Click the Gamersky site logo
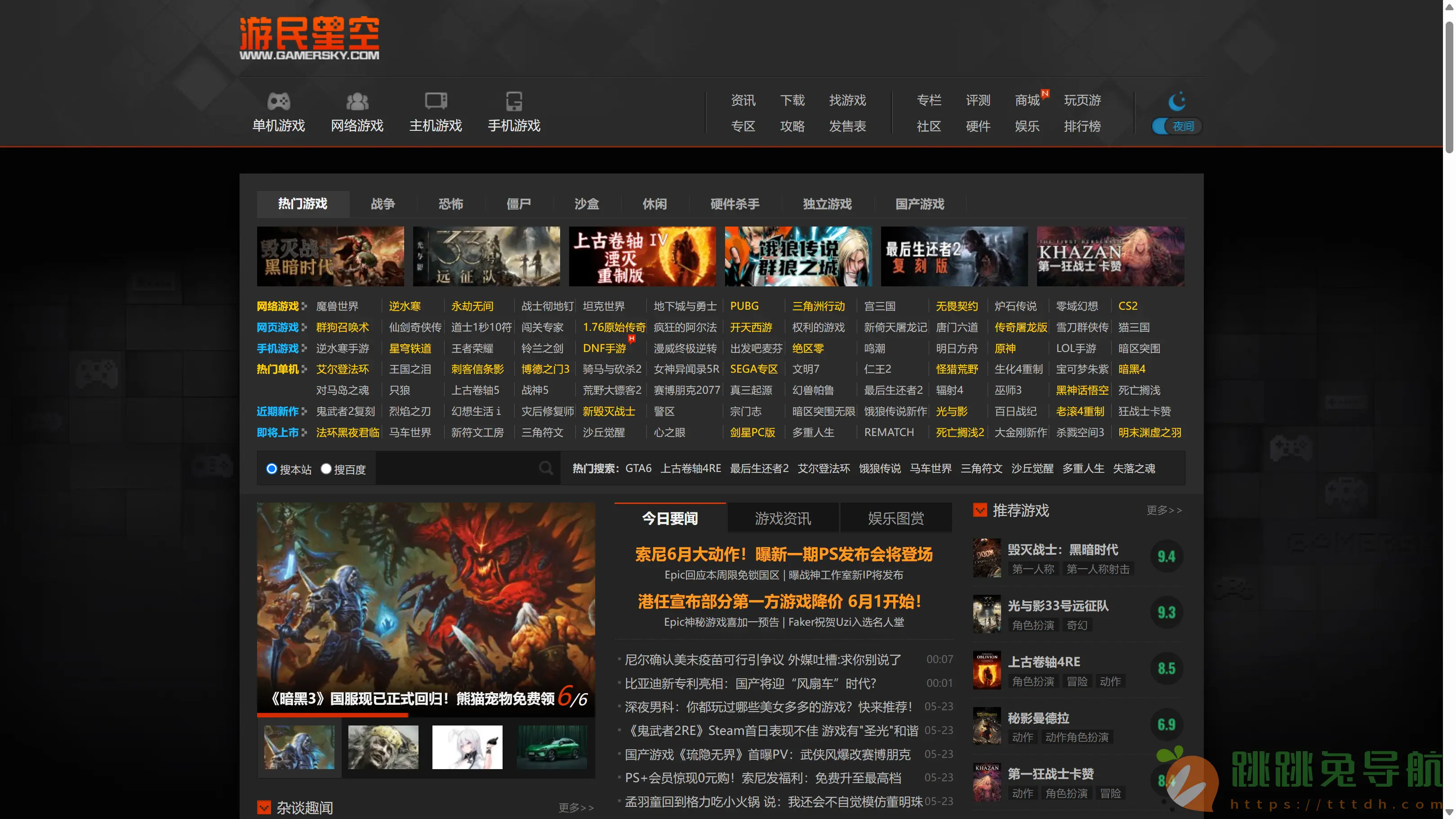The image size is (1456, 819). pyautogui.click(x=309, y=38)
